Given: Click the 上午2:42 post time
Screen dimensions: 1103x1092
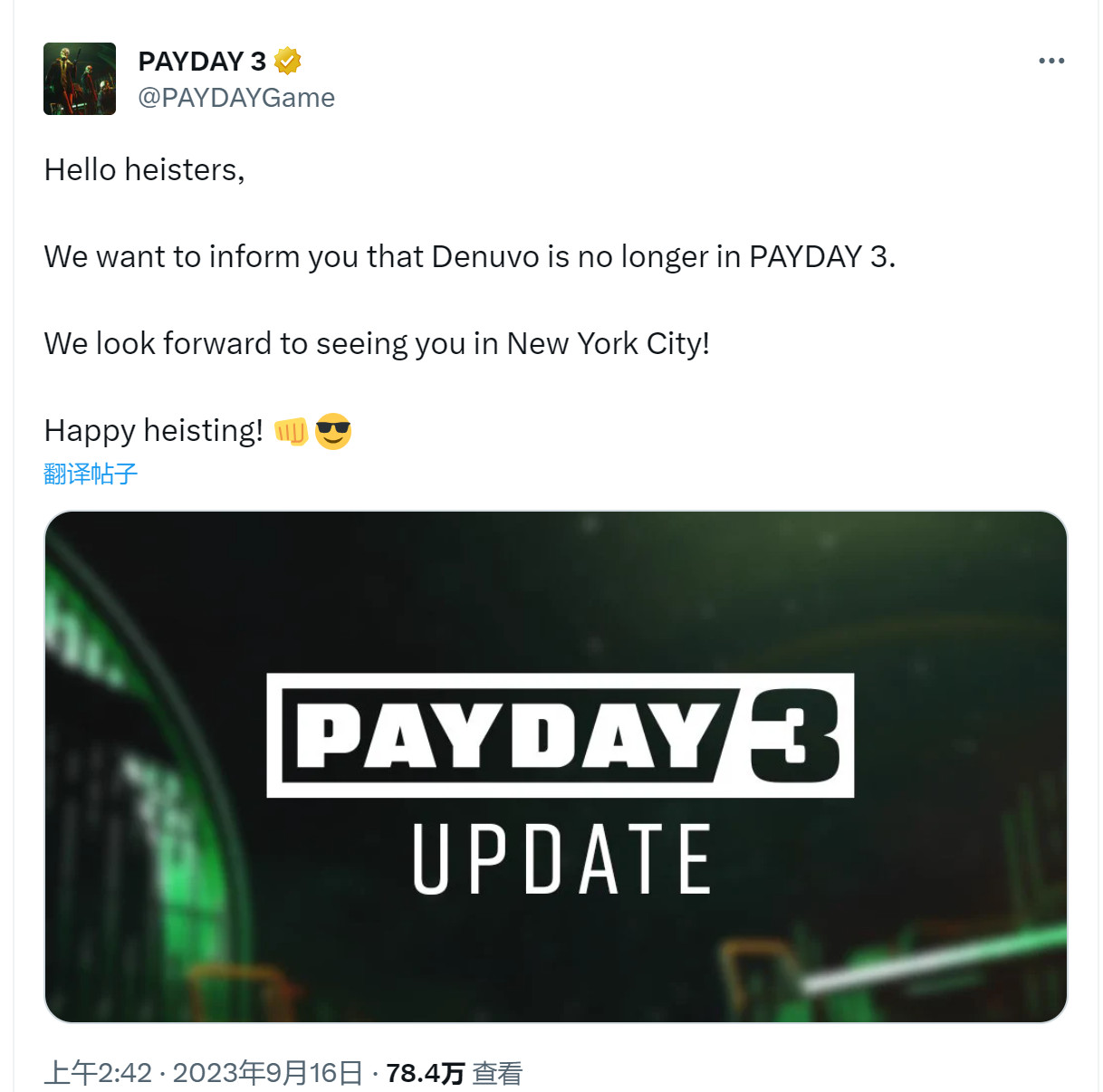Looking at the screenshot, I should (98, 1073).
